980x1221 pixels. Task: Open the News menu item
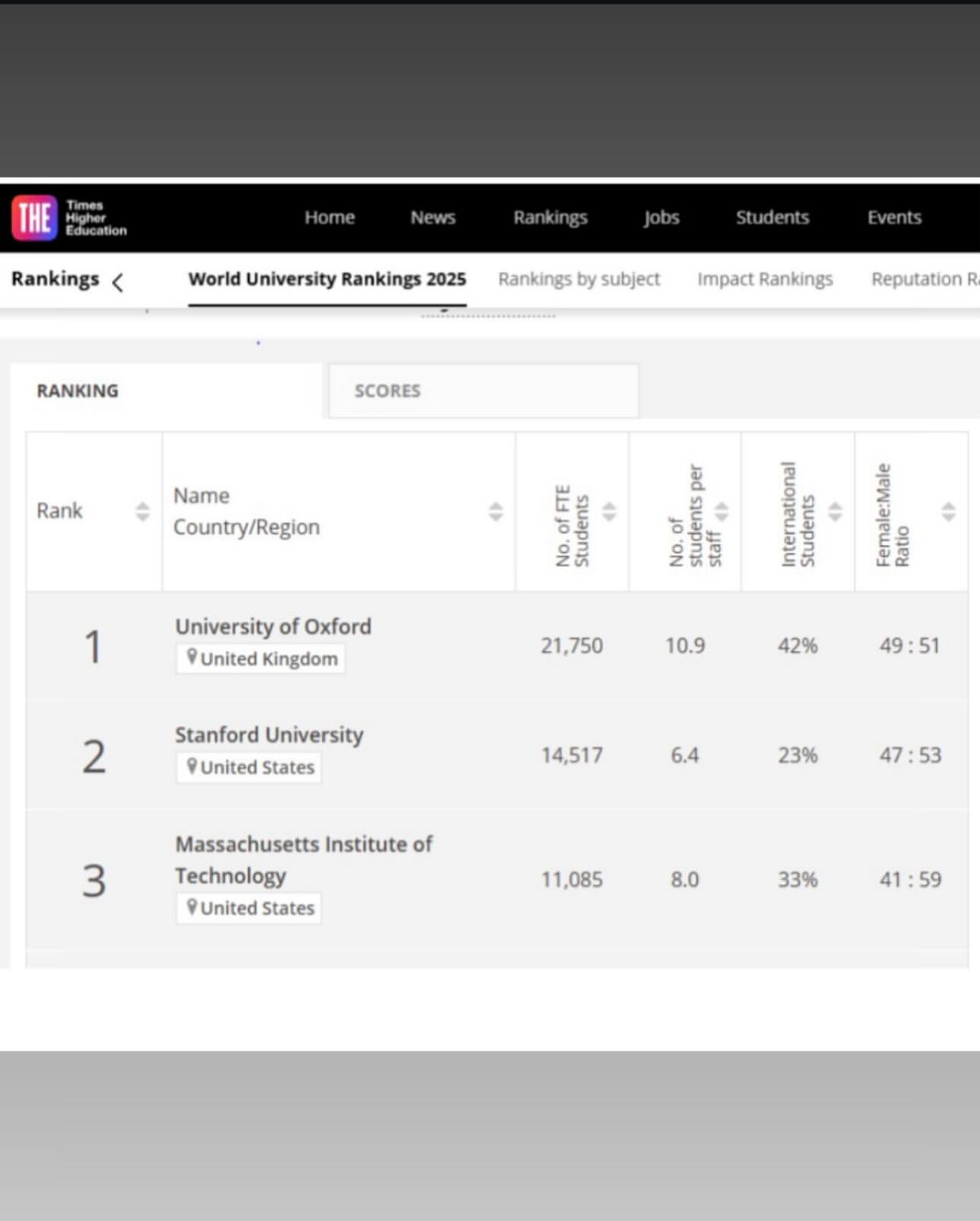pos(433,217)
